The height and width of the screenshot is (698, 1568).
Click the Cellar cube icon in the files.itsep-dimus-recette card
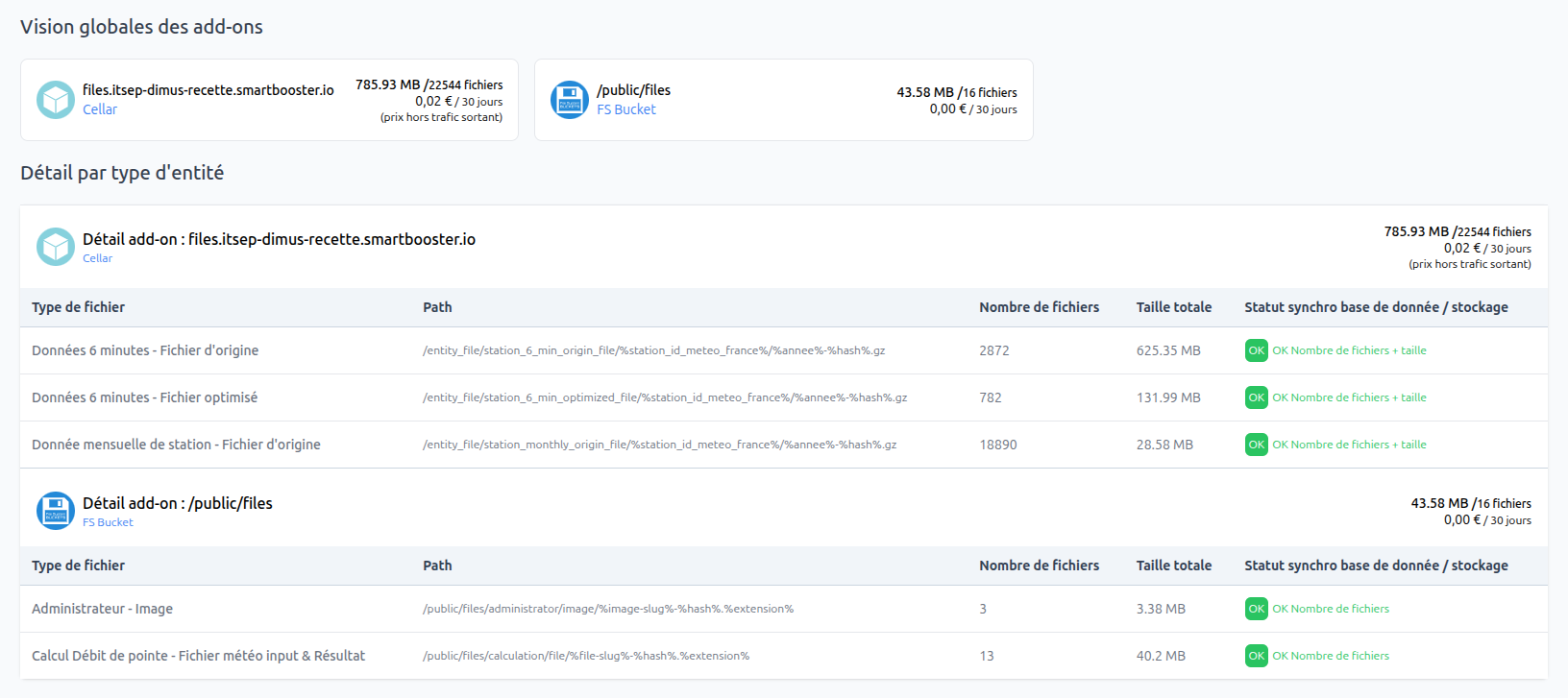[x=56, y=100]
